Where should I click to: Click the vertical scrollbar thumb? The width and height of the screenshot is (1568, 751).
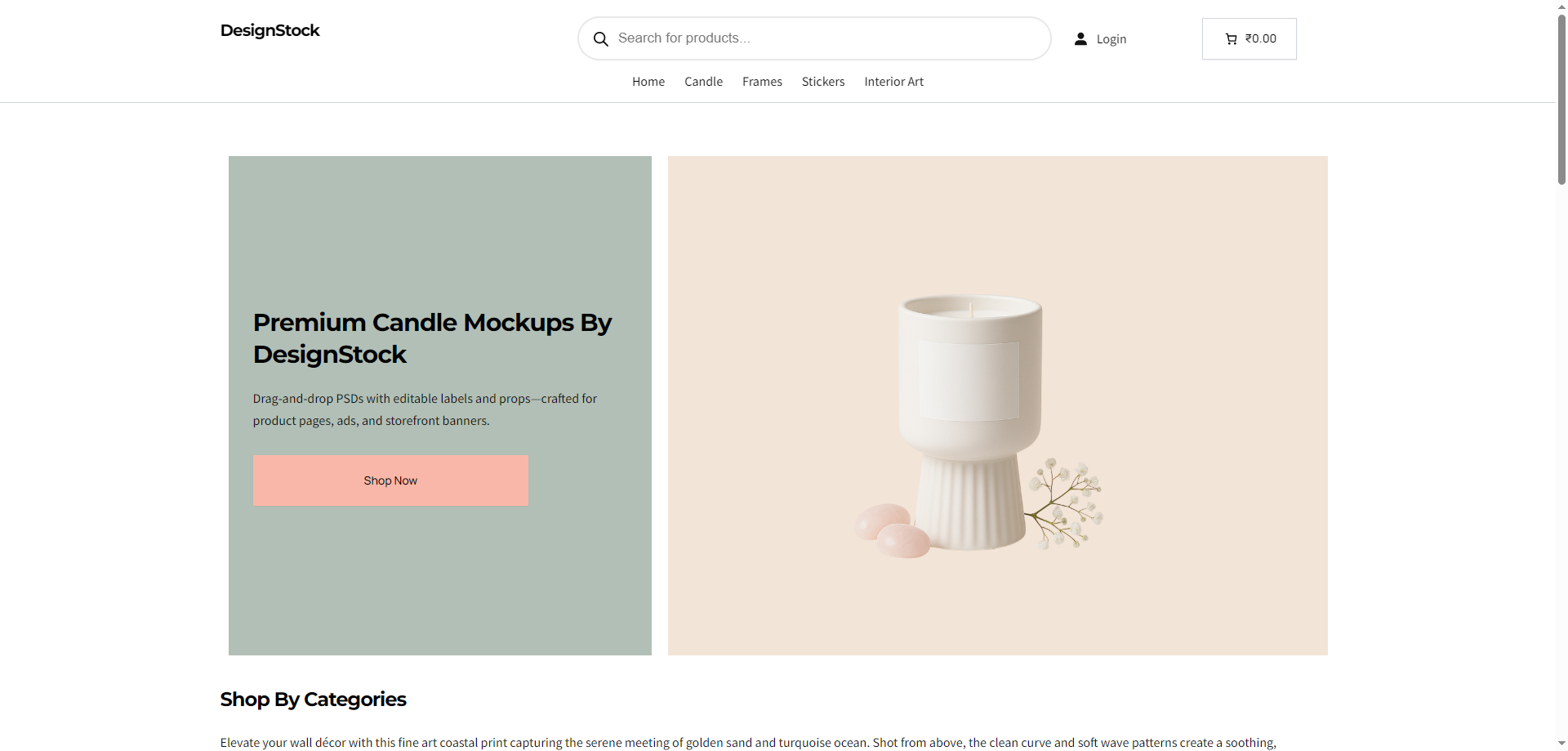point(1561,98)
